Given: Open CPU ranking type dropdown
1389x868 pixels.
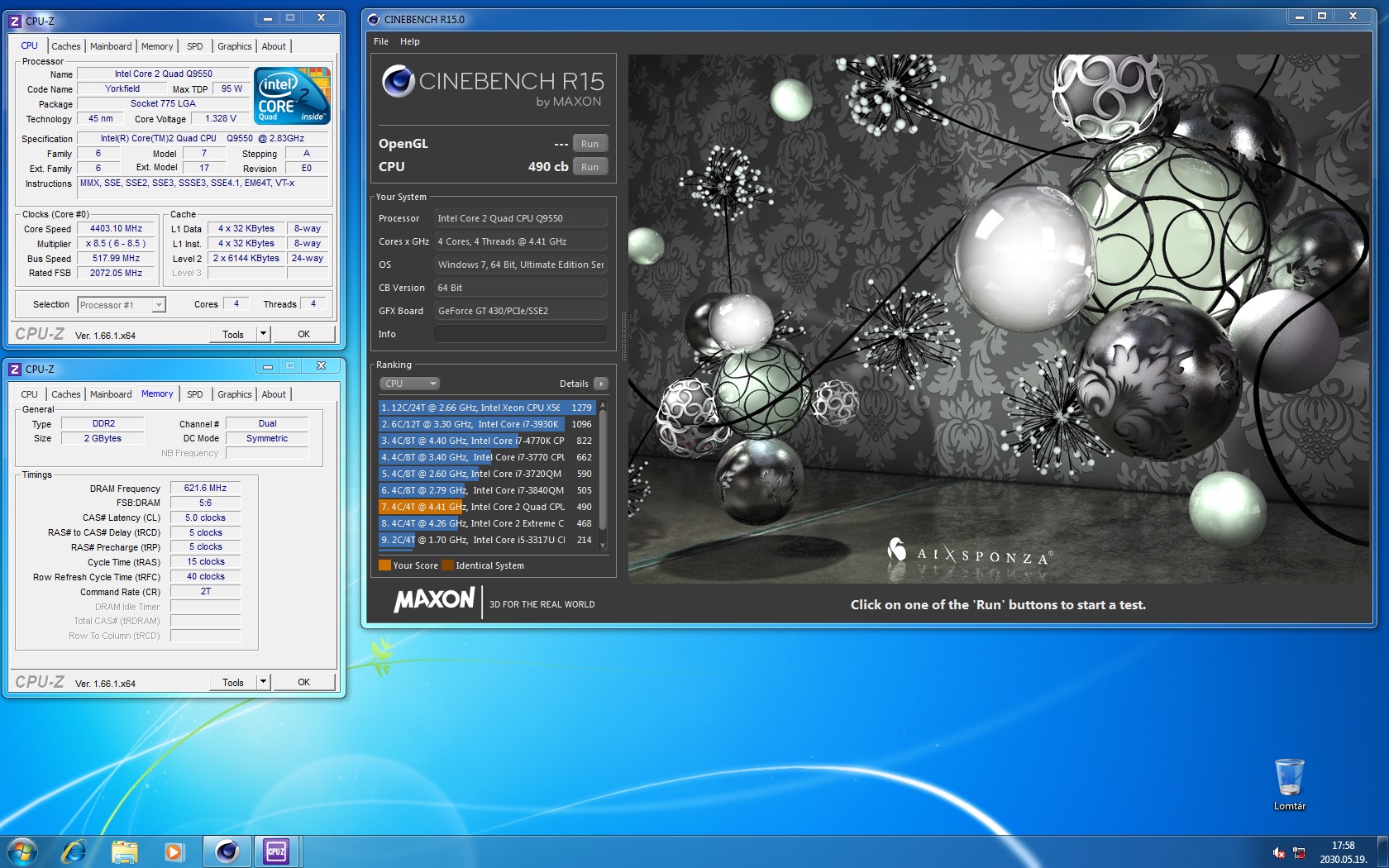Looking at the screenshot, I should [x=409, y=384].
